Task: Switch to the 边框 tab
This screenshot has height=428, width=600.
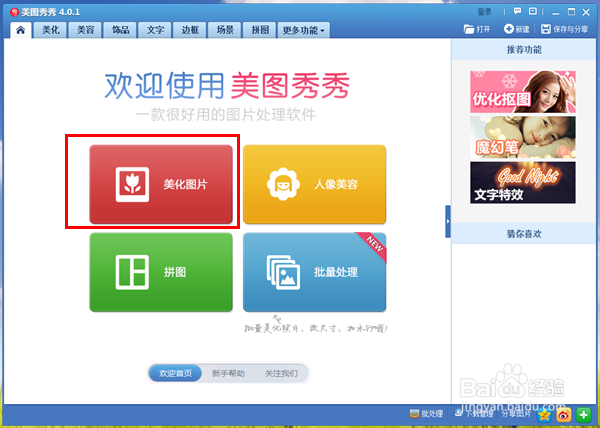Action: click(190, 30)
